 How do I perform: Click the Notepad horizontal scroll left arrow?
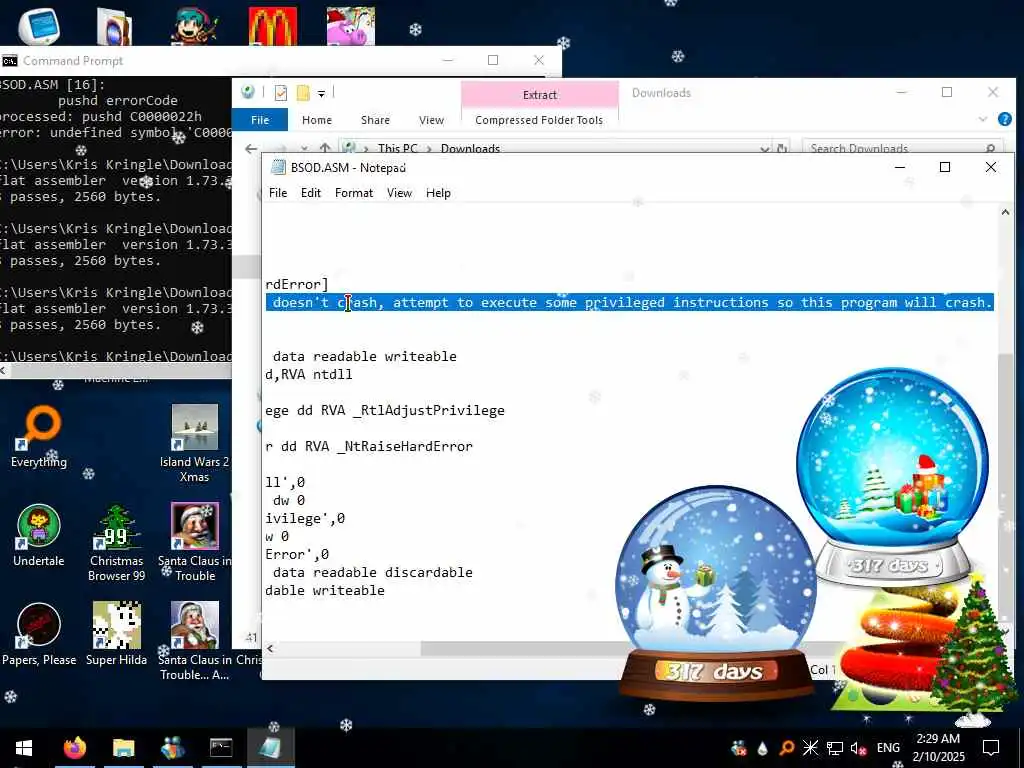[270, 648]
